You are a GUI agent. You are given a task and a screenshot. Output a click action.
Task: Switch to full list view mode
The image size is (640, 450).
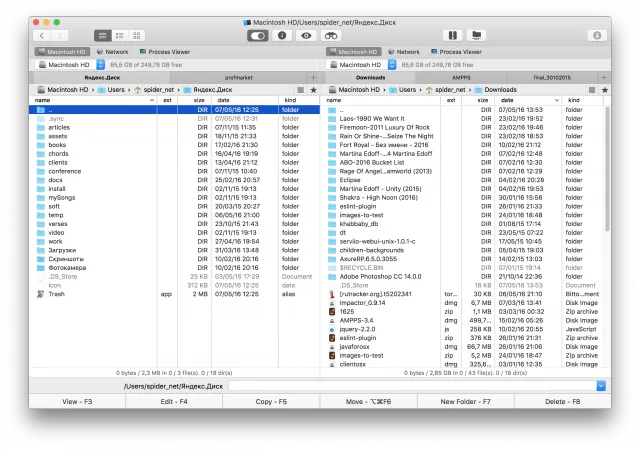tap(102, 36)
